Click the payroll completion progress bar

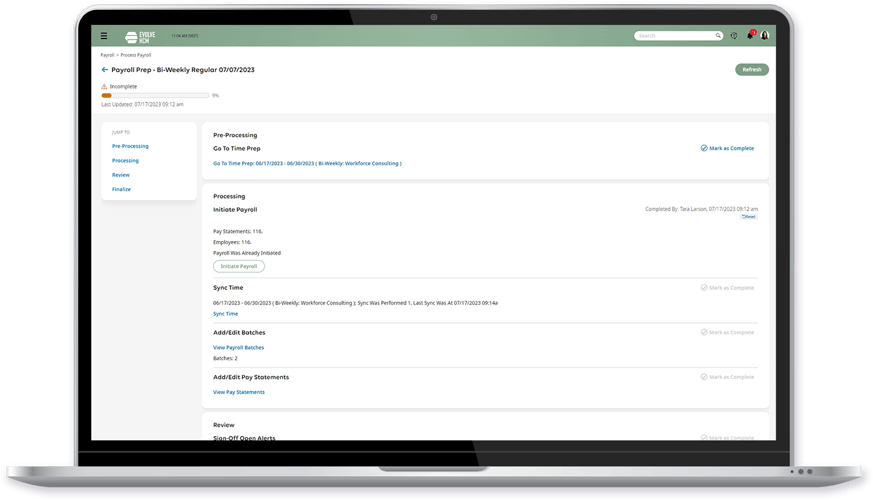155,95
